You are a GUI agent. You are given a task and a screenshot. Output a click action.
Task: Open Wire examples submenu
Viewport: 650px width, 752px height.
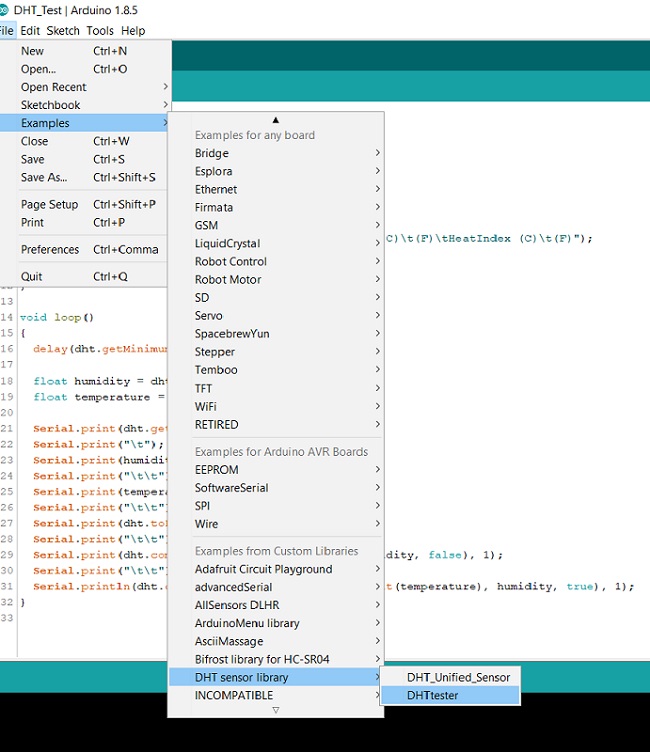(x=276, y=524)
